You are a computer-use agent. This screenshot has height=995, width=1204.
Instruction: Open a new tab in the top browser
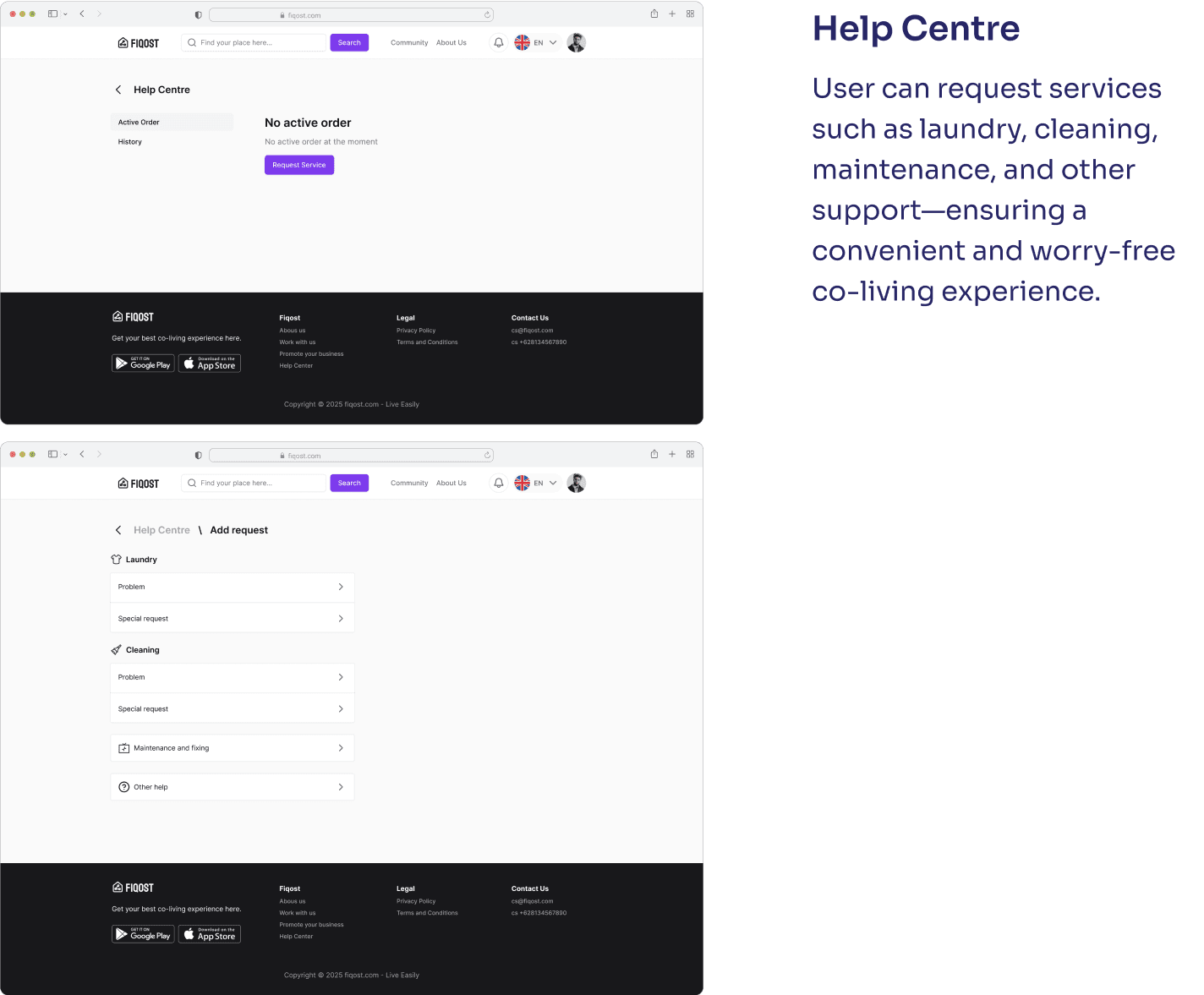[672, 14]
